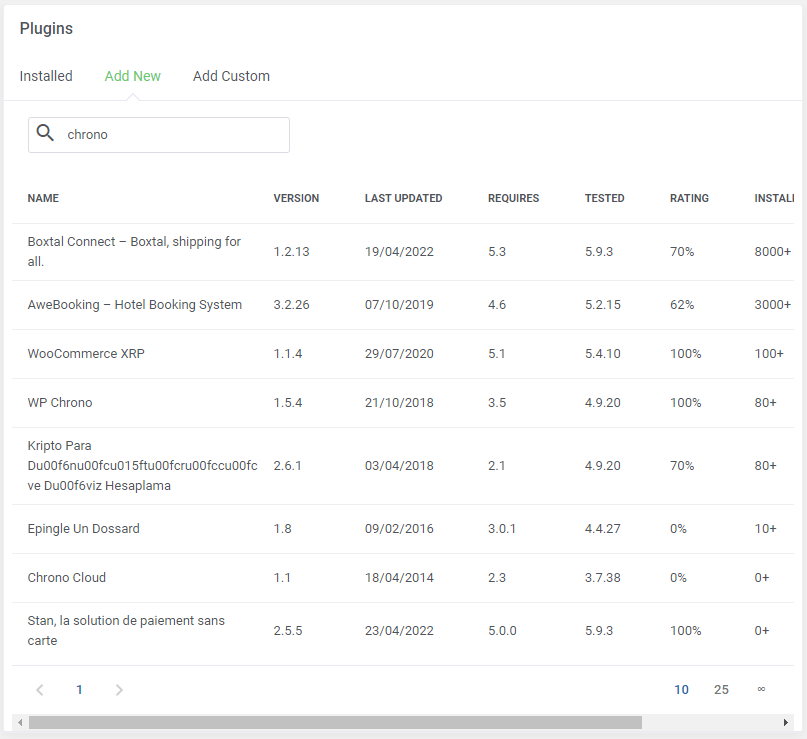Click date 09/02/2016 cell
Screen dimensions: 807x739
(x=399, y=529)
